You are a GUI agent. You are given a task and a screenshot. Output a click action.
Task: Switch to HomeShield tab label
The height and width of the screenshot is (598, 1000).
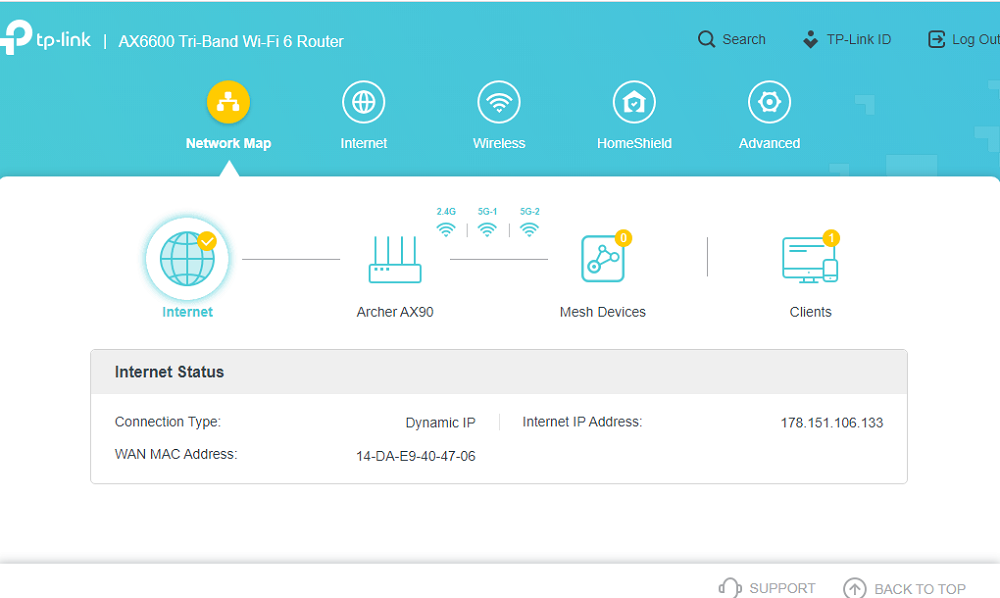click(634, 143)
